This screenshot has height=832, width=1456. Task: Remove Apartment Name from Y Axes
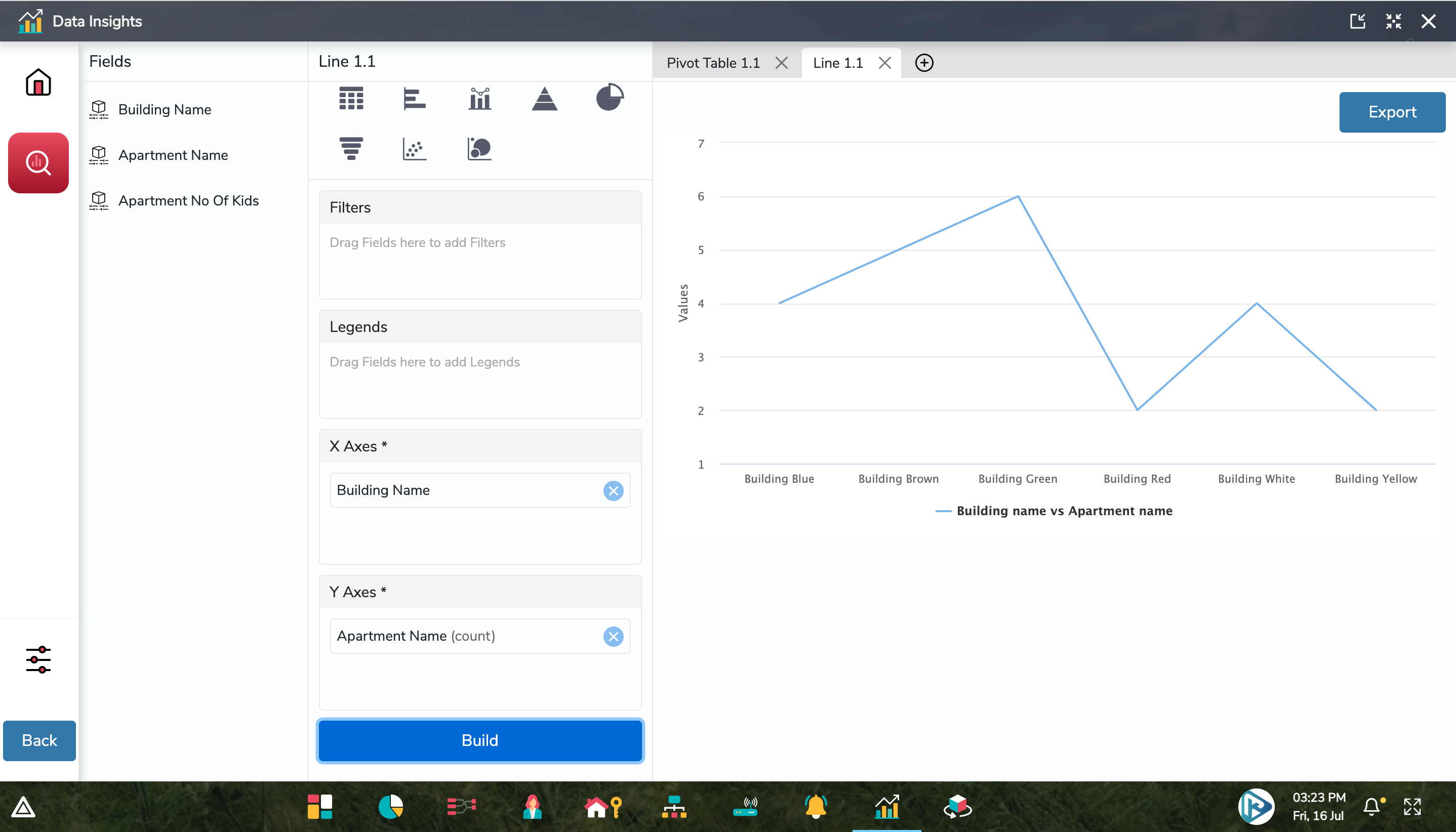pos(614,636)
